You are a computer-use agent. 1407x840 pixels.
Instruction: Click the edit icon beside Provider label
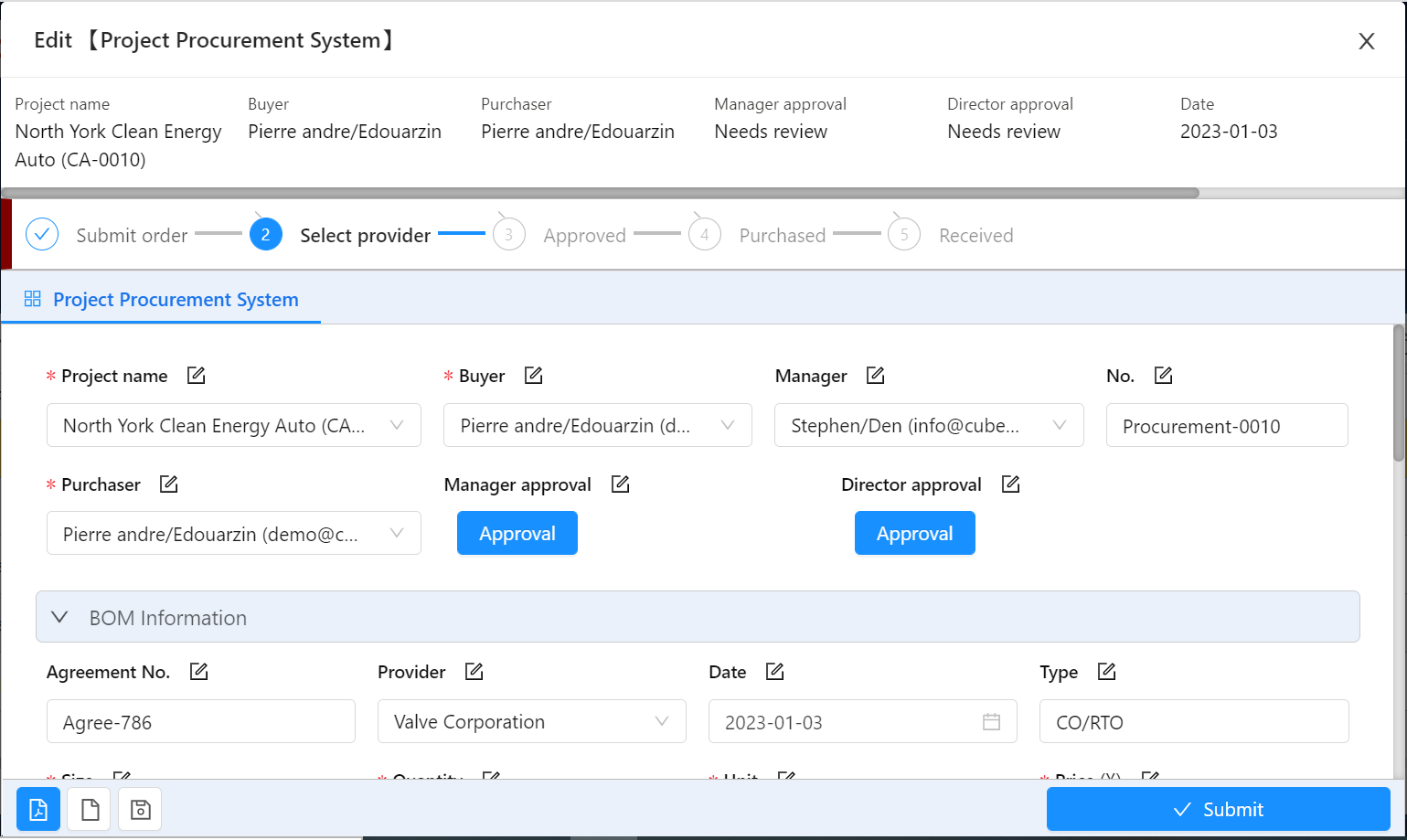point(474,672)
